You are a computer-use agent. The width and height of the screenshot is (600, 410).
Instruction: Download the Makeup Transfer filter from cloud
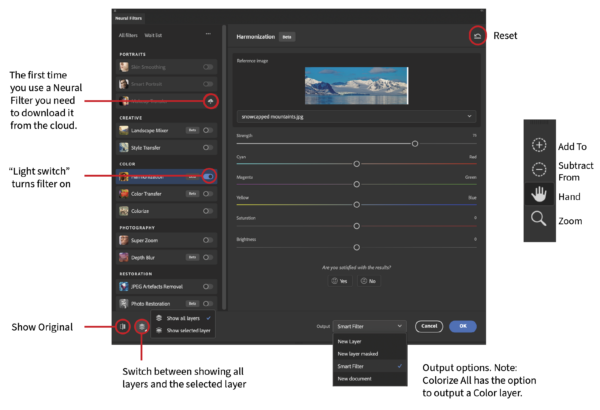click(210, 101)
